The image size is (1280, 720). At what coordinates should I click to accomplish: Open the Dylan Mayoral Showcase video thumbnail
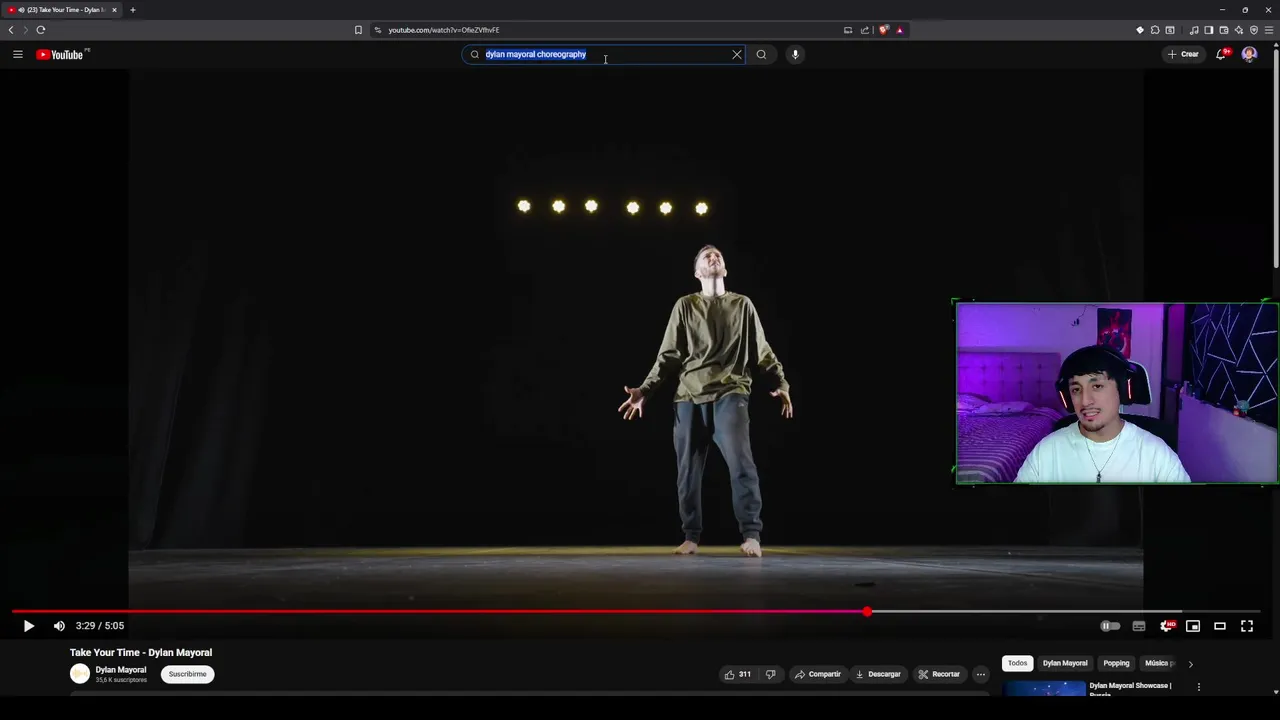coord(1044,688)
